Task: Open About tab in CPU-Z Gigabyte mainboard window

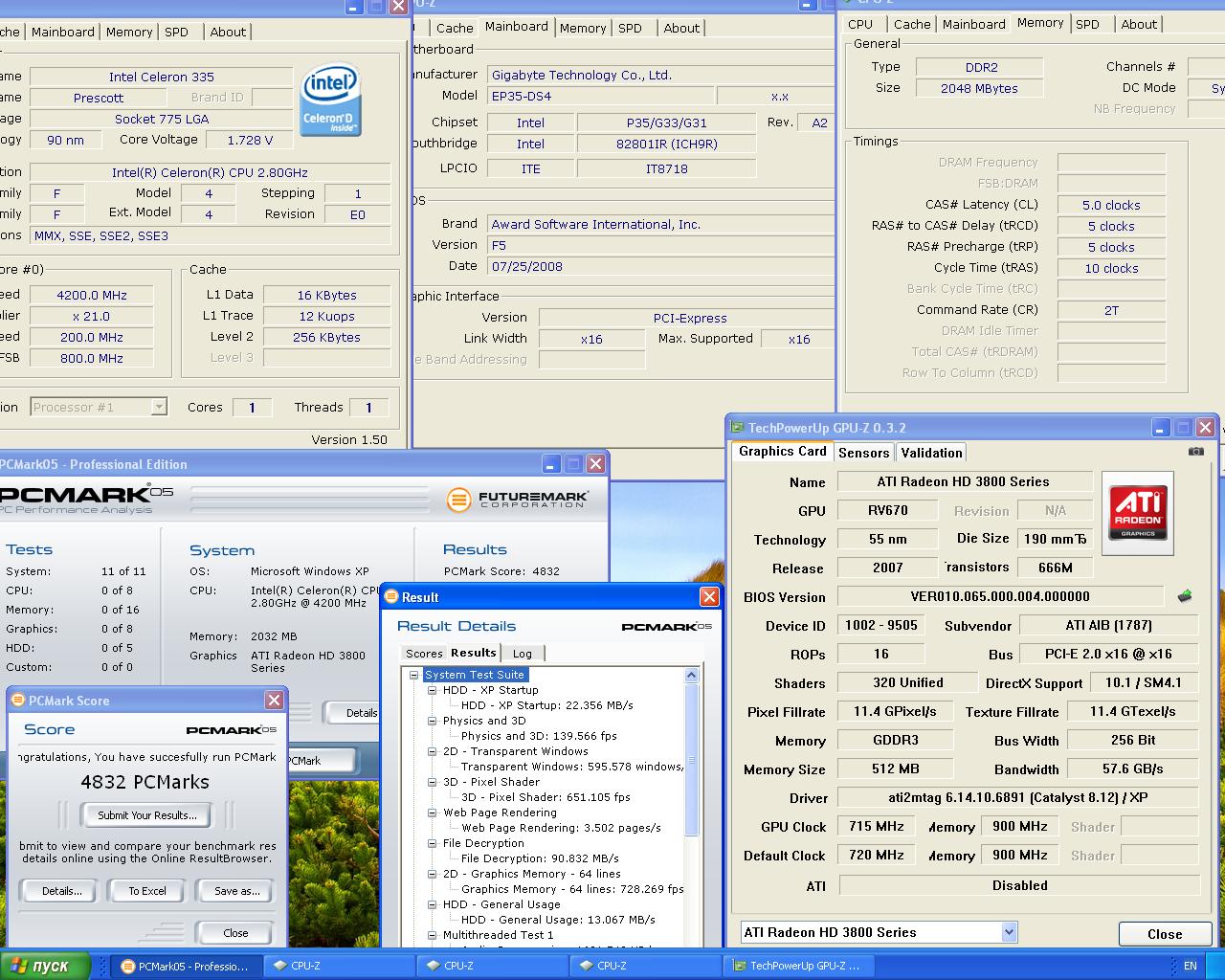Action: [681, 28]
